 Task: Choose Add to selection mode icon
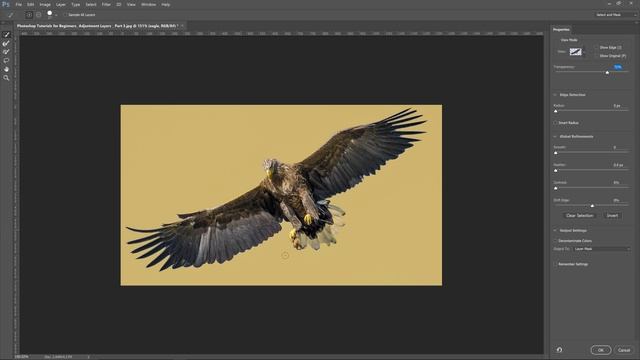point(29,15)
